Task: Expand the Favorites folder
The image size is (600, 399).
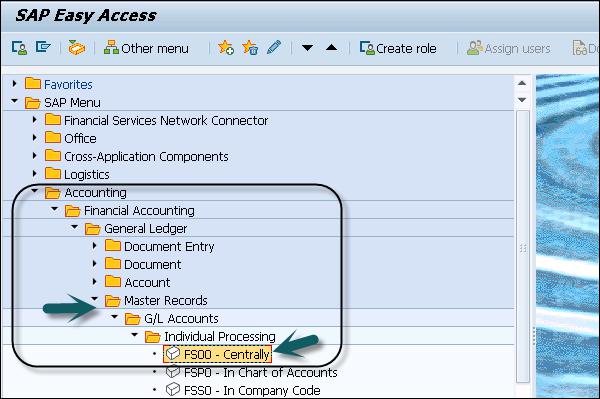Action: (15, 83)
